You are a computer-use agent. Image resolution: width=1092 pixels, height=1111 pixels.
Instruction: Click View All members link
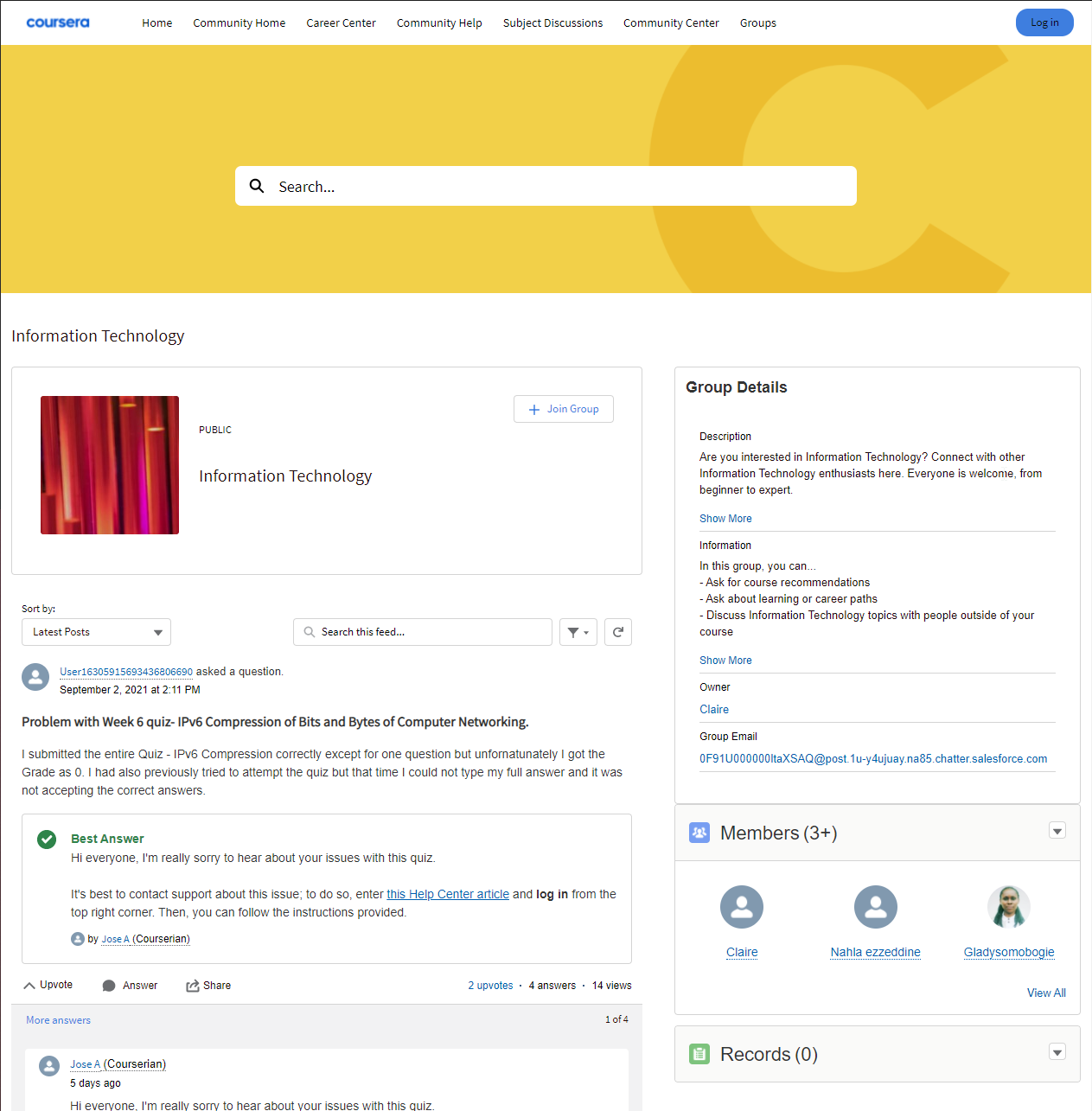tap(1046, 993)
